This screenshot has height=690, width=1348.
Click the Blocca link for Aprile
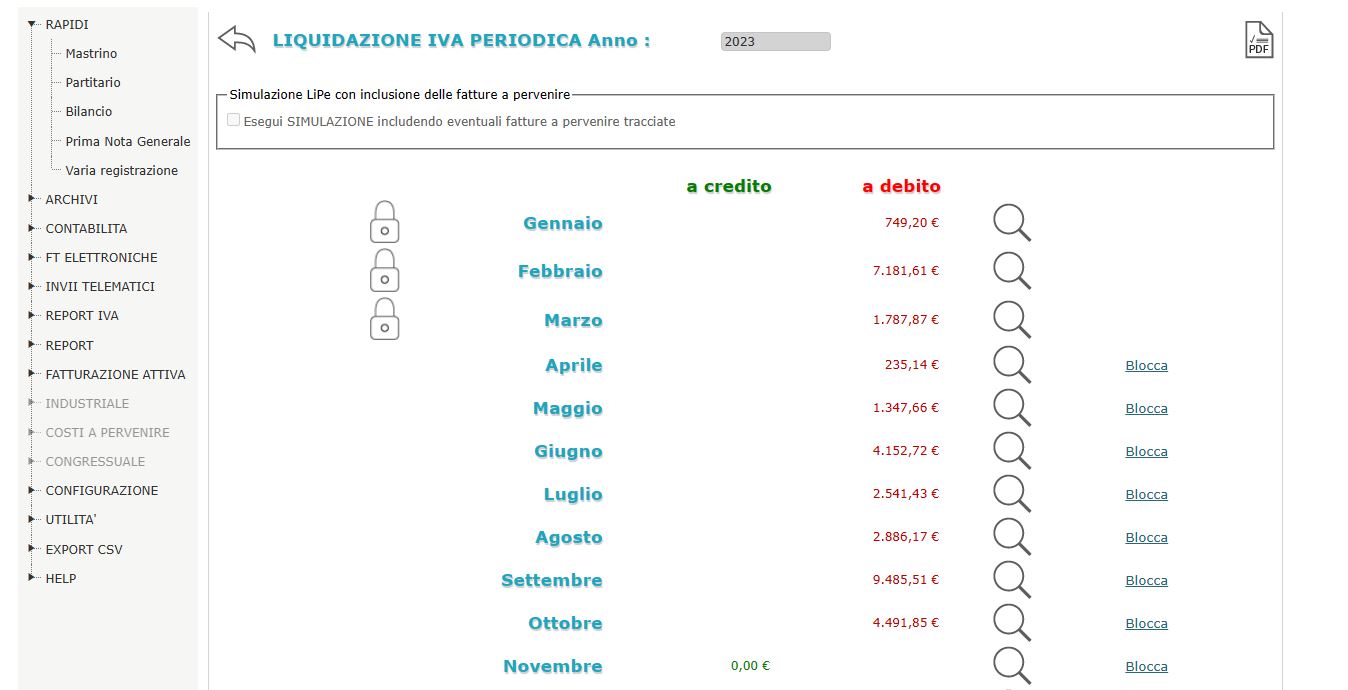pos(1146,365)
